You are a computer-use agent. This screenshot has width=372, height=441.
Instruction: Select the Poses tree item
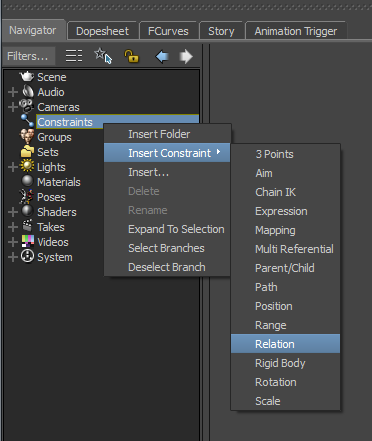coord(51,197)
